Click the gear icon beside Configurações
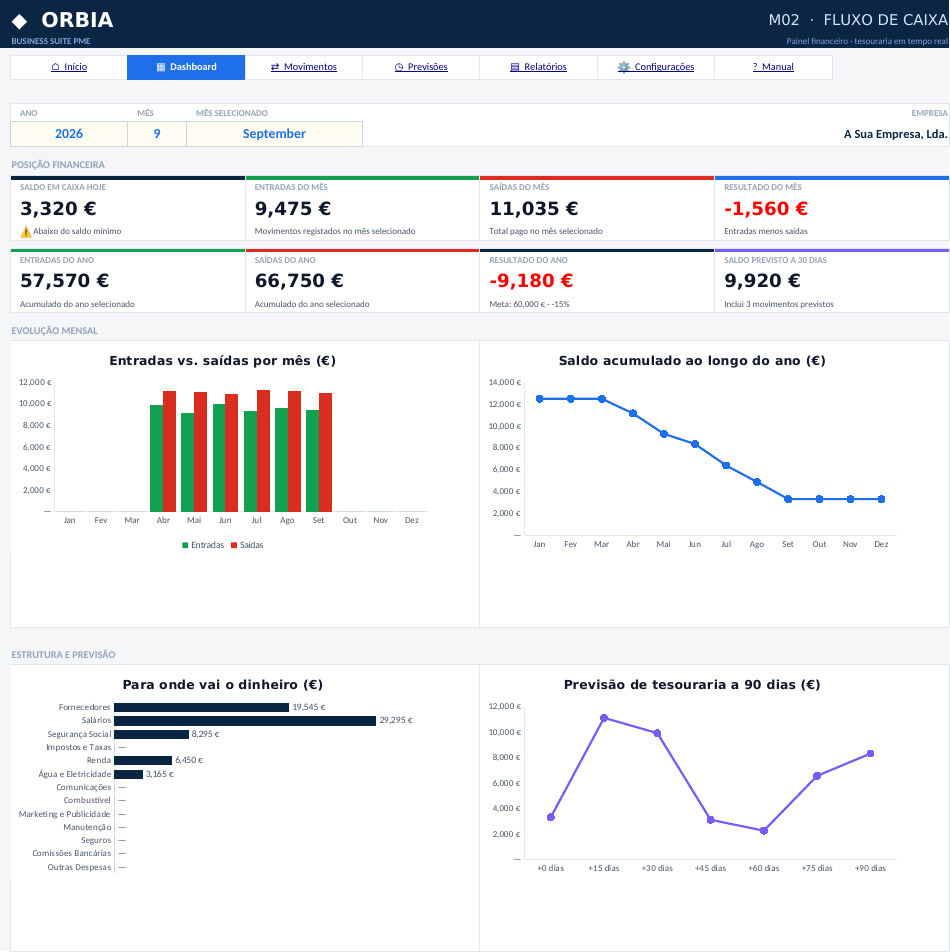 tap(623, 67)
